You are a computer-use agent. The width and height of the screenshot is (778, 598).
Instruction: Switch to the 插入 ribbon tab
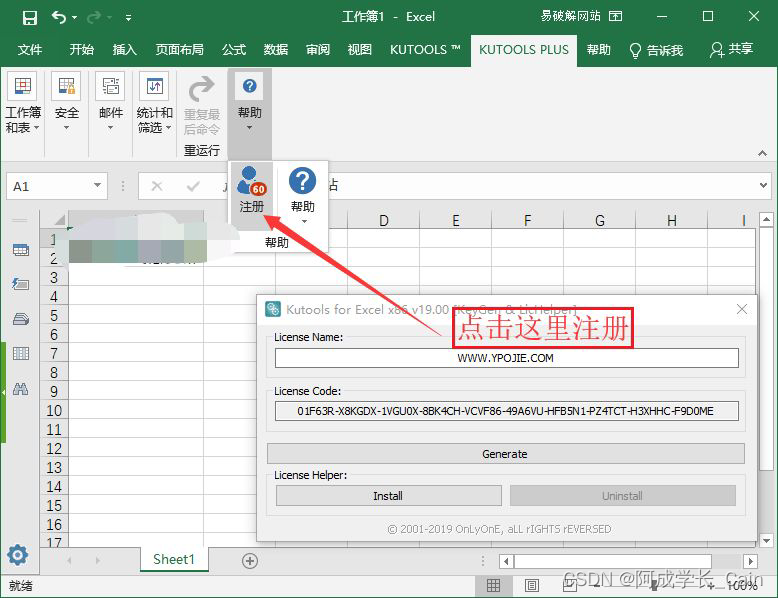pyautogui.click(x=124, y=50)
